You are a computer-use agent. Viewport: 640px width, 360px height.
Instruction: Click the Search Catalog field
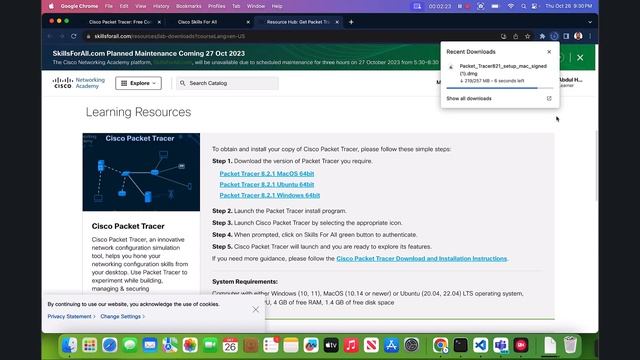pos(228,83)
